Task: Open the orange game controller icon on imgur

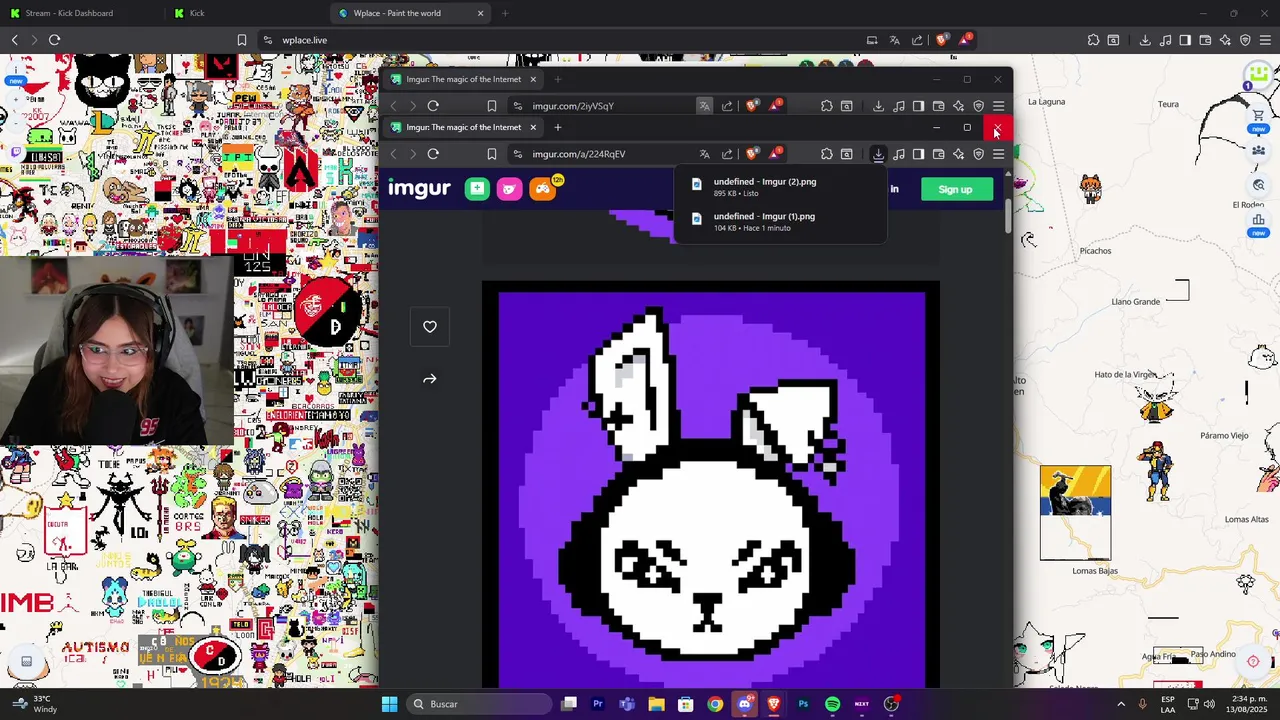Action: 542,189
